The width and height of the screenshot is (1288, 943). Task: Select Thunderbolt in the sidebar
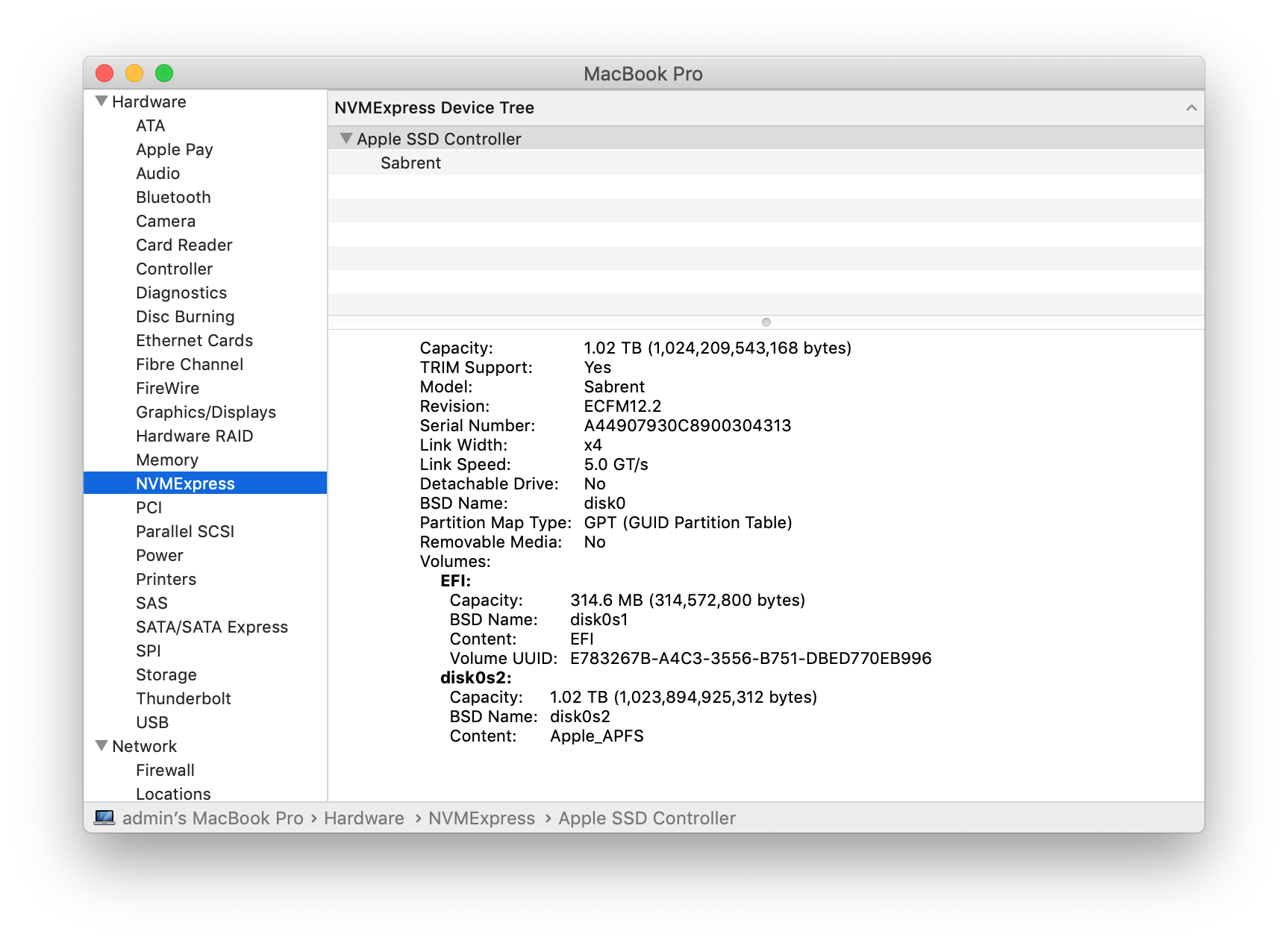[184, 698]
